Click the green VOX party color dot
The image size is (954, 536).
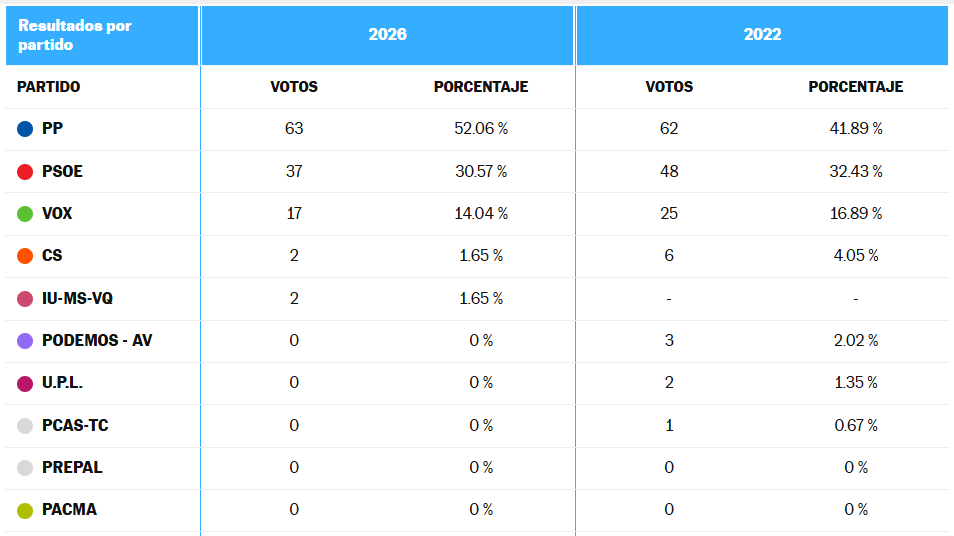click(x=26, y=214)
